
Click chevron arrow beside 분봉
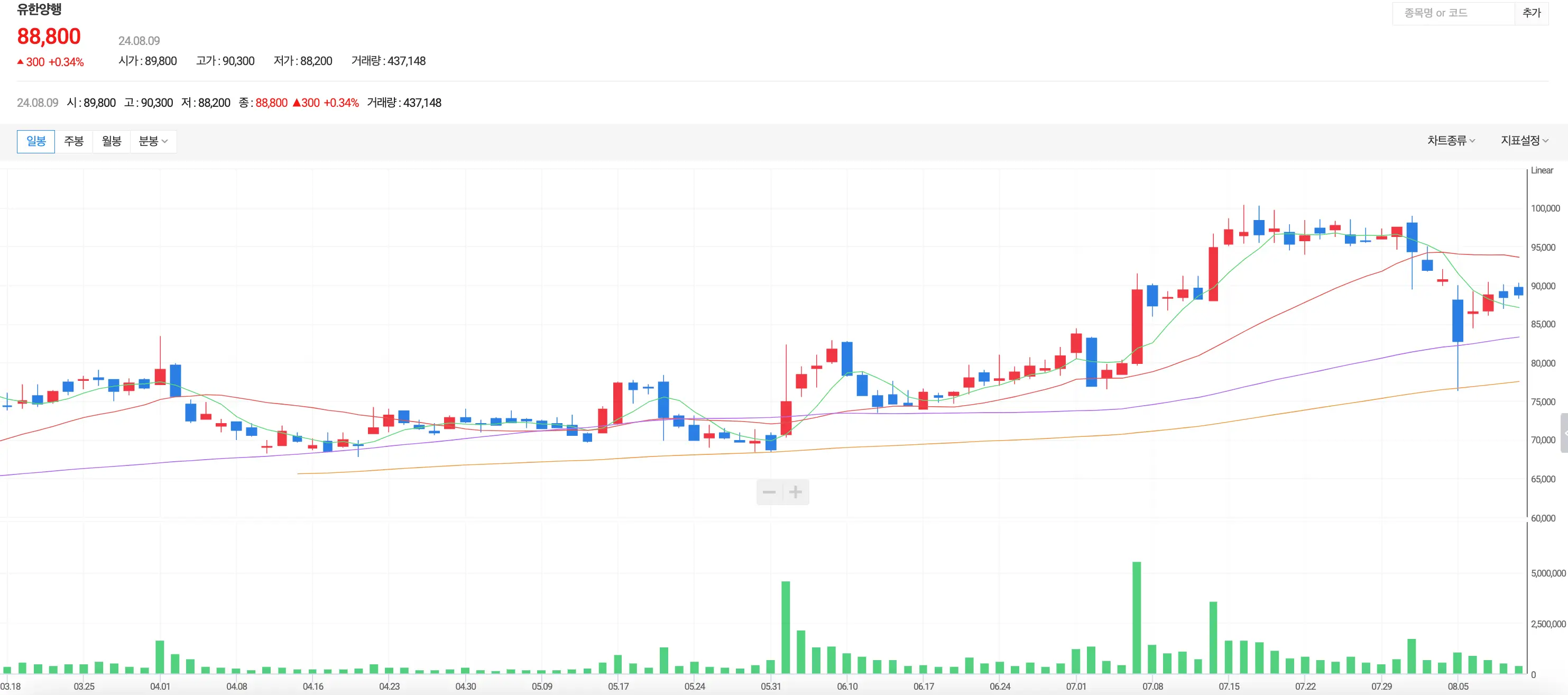point(165,142)
